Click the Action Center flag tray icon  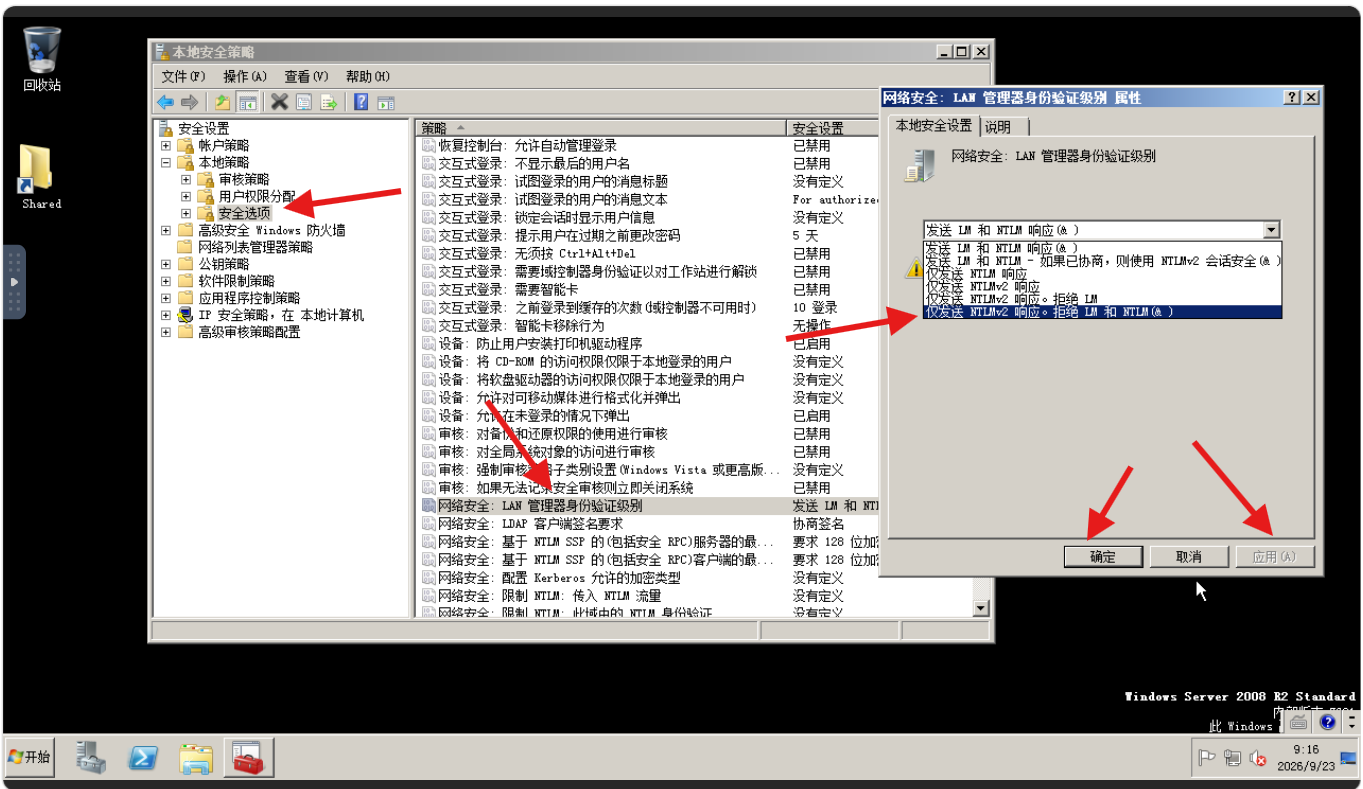point(1207,757)
